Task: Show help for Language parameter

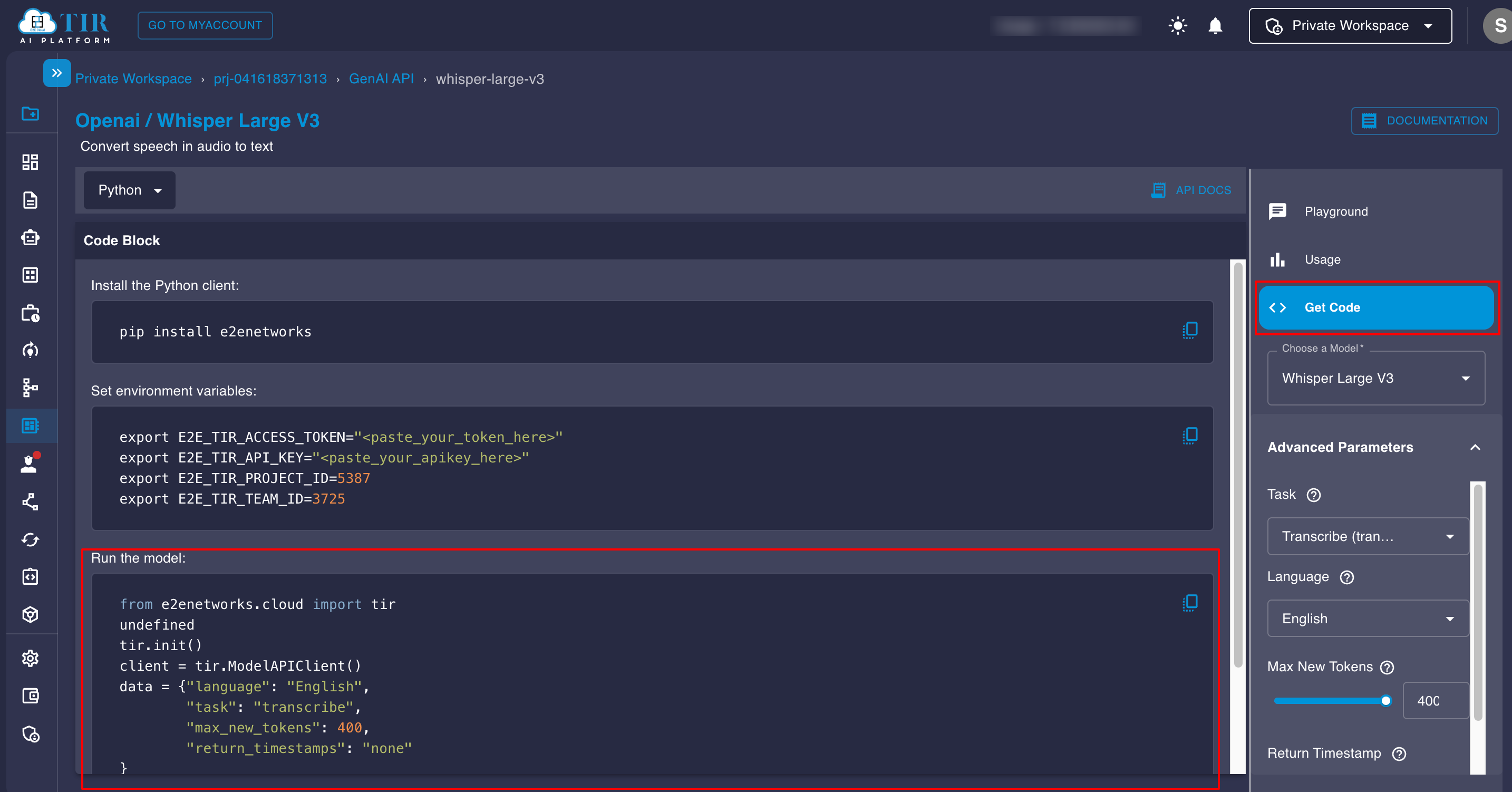Action: [1346, 577]
